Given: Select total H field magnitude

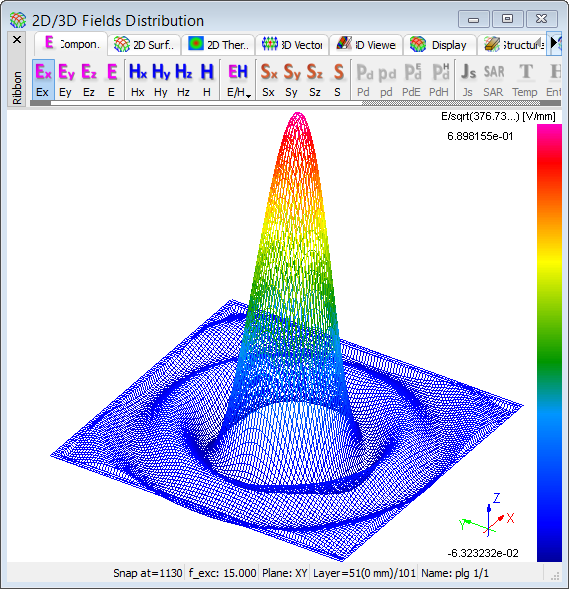Looking at the screenshot, I should pos(207,80).
